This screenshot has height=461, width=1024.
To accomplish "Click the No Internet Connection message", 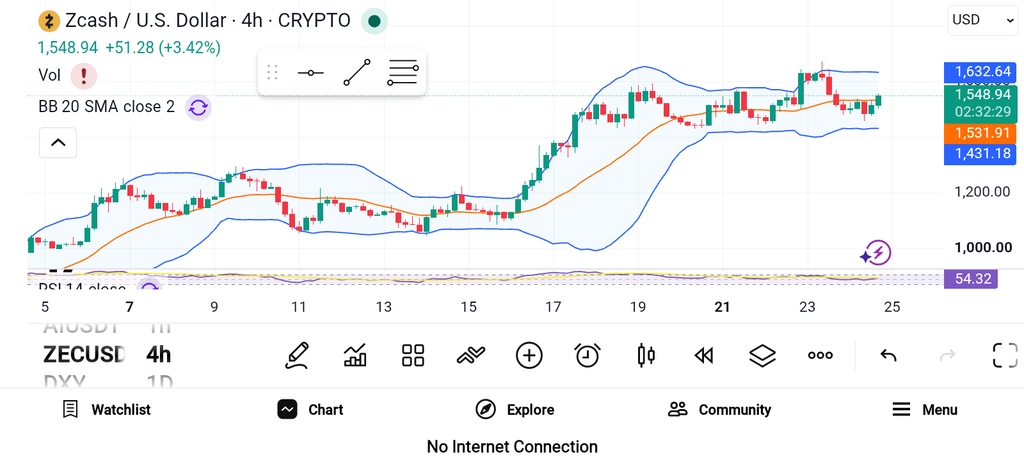I will [x=512, y=447].
